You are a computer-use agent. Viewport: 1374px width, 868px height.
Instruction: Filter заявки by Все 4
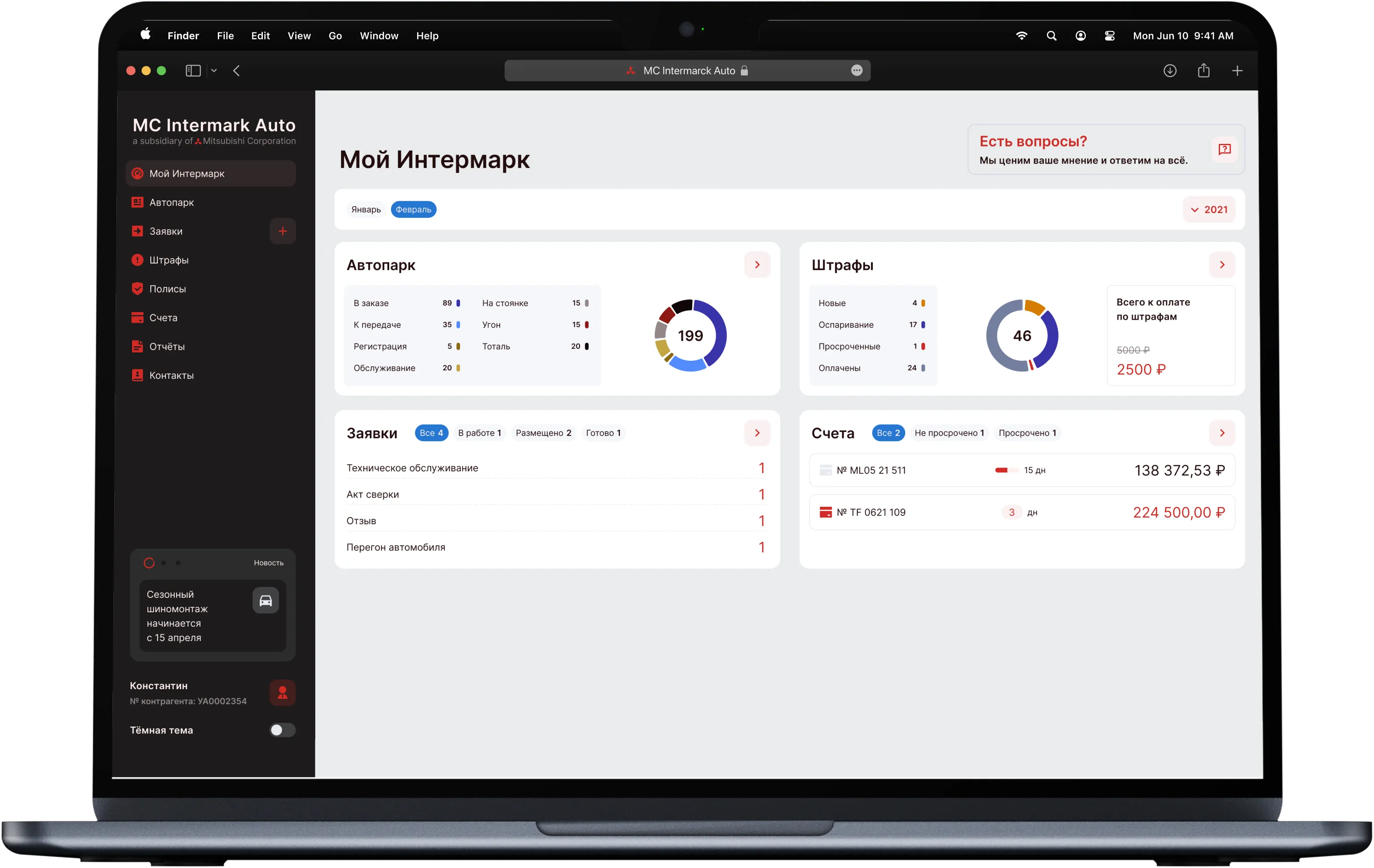[x=431, y=432]
